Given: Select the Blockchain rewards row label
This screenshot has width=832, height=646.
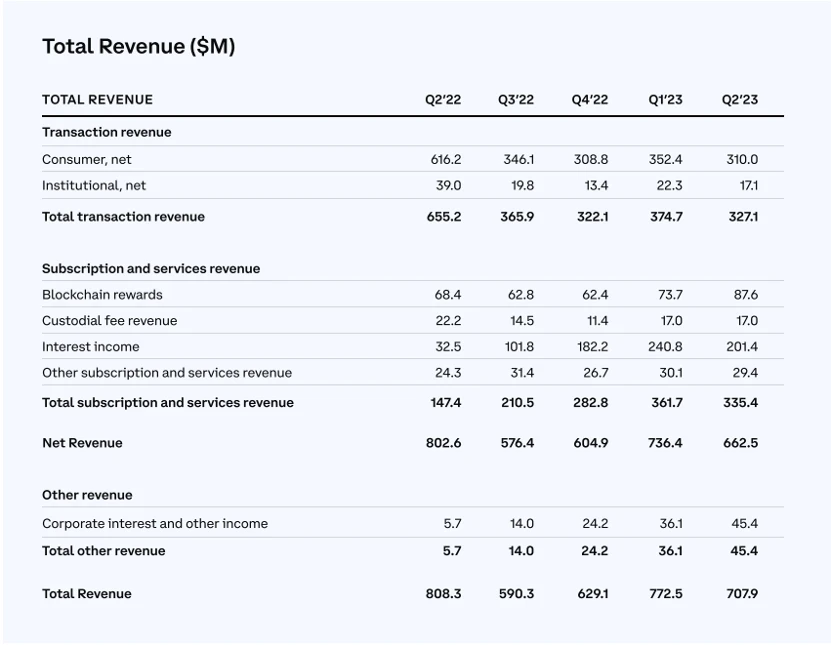Looking at the screenshot, I should (x=102, y=295).
